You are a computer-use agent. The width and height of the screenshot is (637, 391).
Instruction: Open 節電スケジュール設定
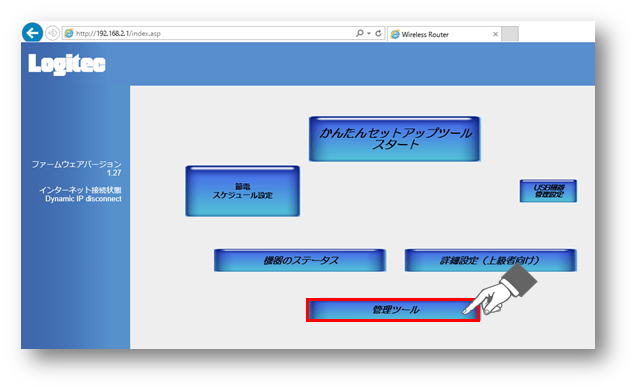(x=243, y=191)
